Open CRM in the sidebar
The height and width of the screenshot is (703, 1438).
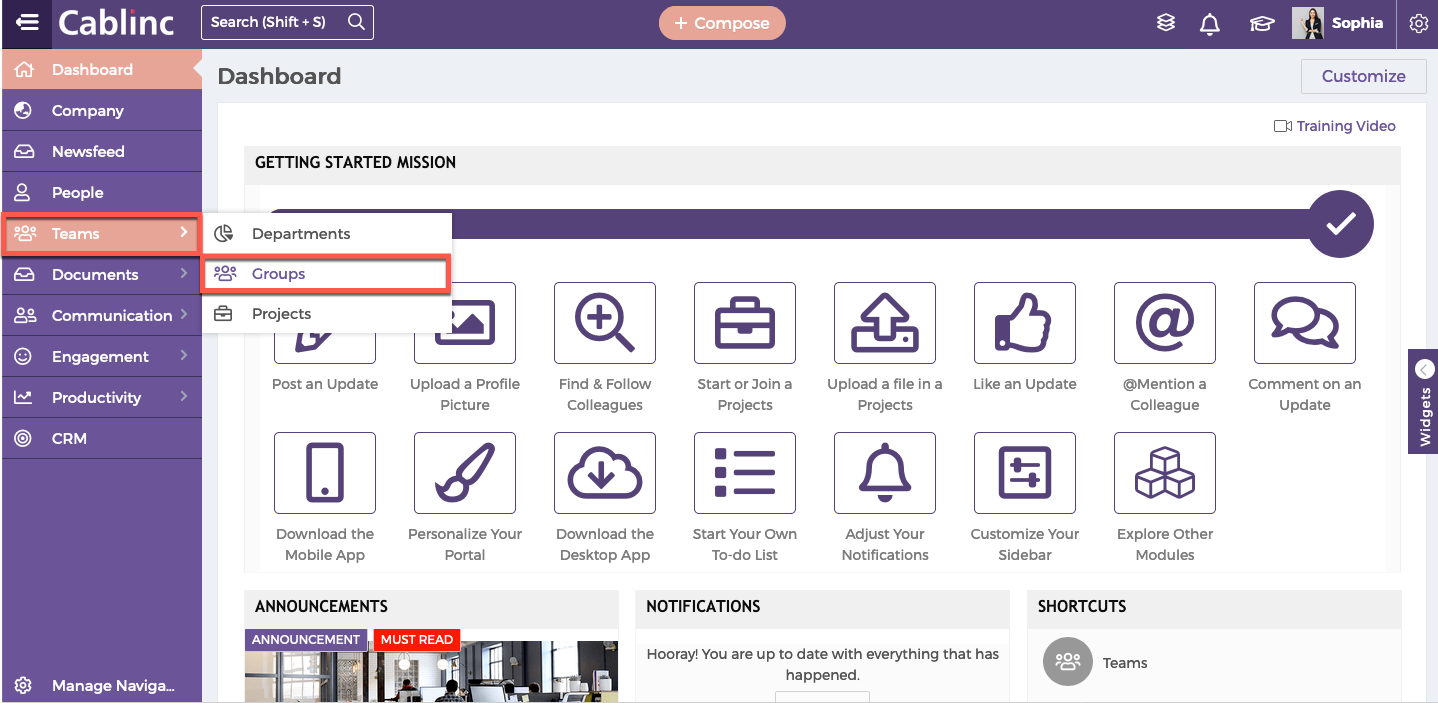click(101, 439)
